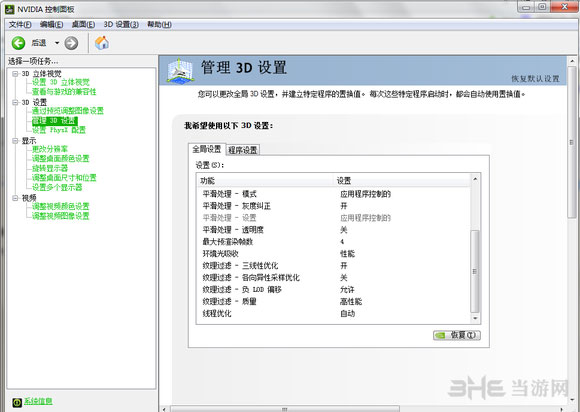
Task: Open the 编辑(E) menu
Action: 51,24
